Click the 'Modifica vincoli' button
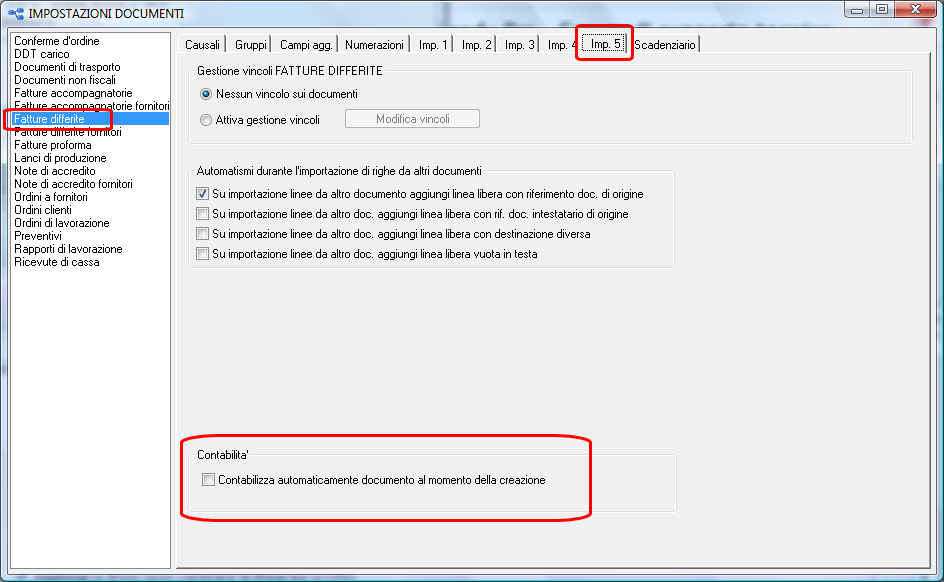The image size is (944, 582). 412,119
